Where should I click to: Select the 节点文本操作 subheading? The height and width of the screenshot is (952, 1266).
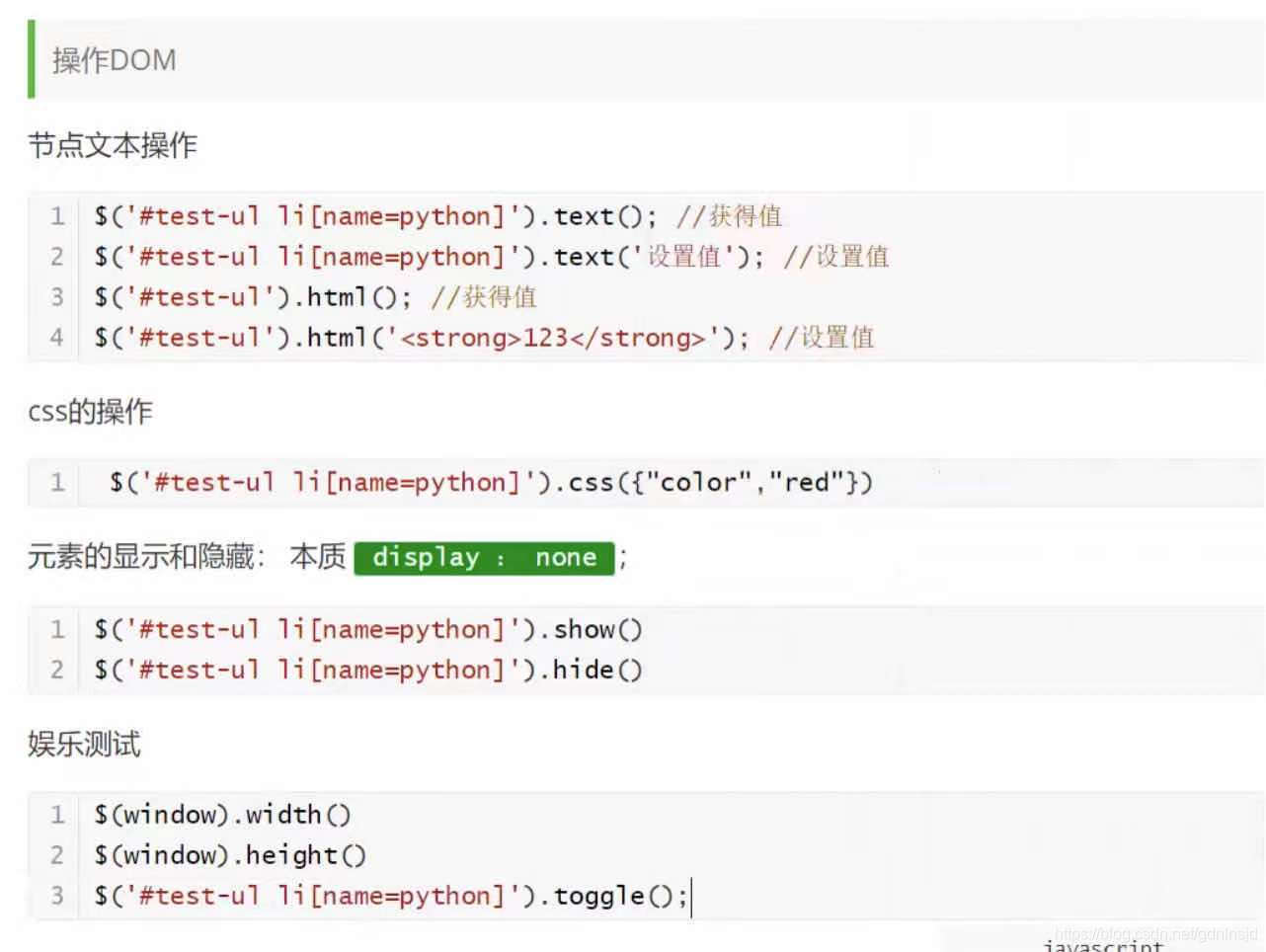pyautogui.click(x=113, y=145)
